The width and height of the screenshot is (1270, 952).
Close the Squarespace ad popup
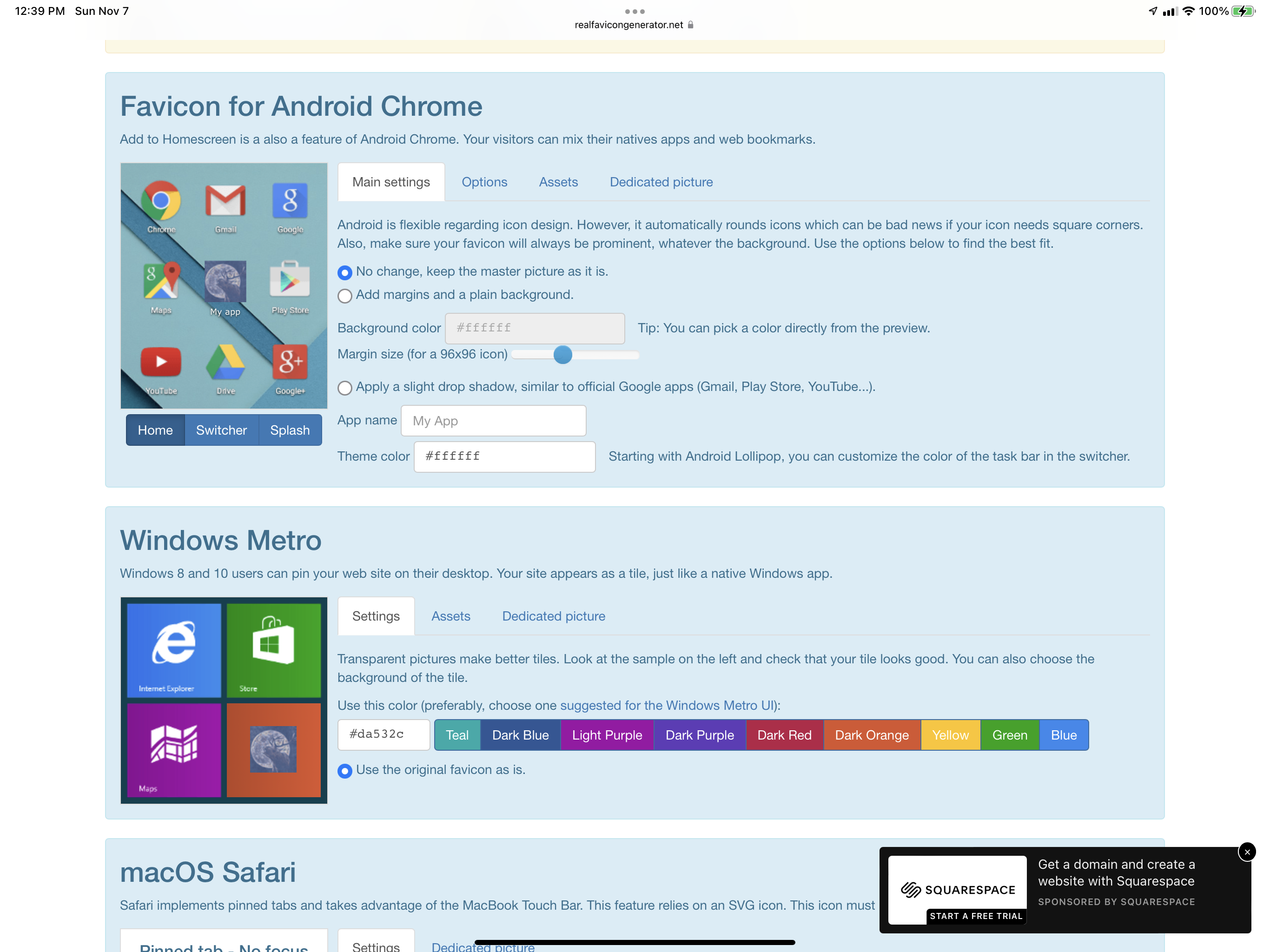coord(1247,852)
